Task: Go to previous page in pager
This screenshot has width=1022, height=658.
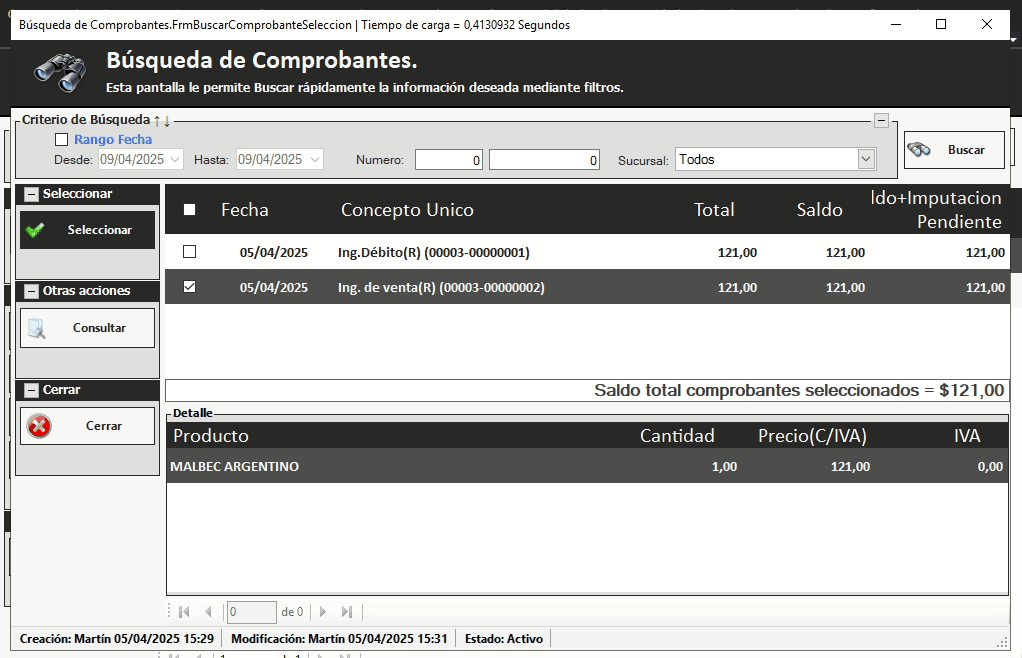Action: (208, 612)
